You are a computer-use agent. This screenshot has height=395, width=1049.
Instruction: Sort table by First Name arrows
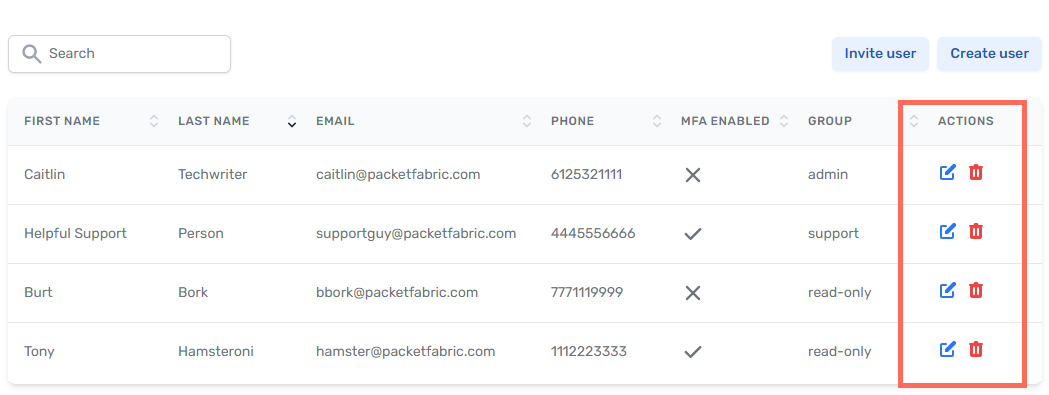(154, 121)
